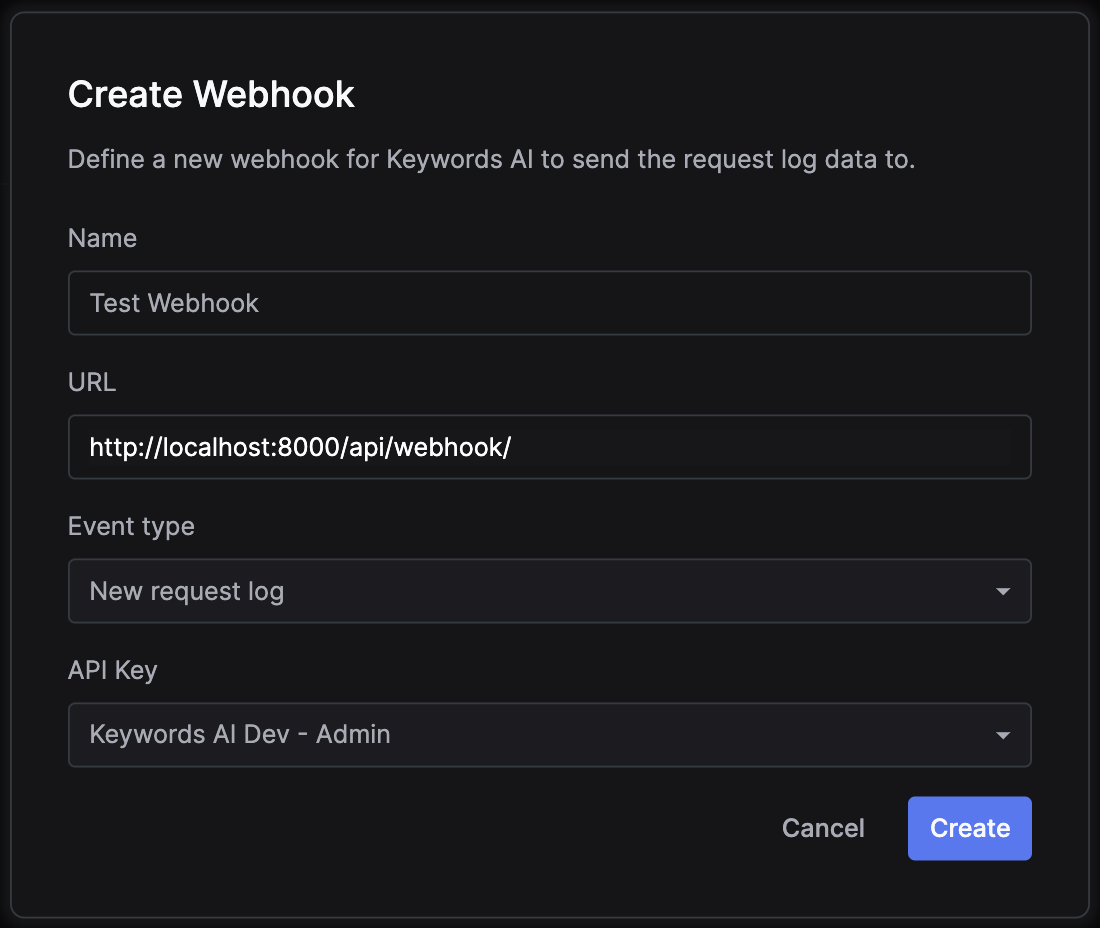The height and width of the screenshot is (928, 1100).
Task: Open the Event type dropdown showing New request log
Action: 549,591
